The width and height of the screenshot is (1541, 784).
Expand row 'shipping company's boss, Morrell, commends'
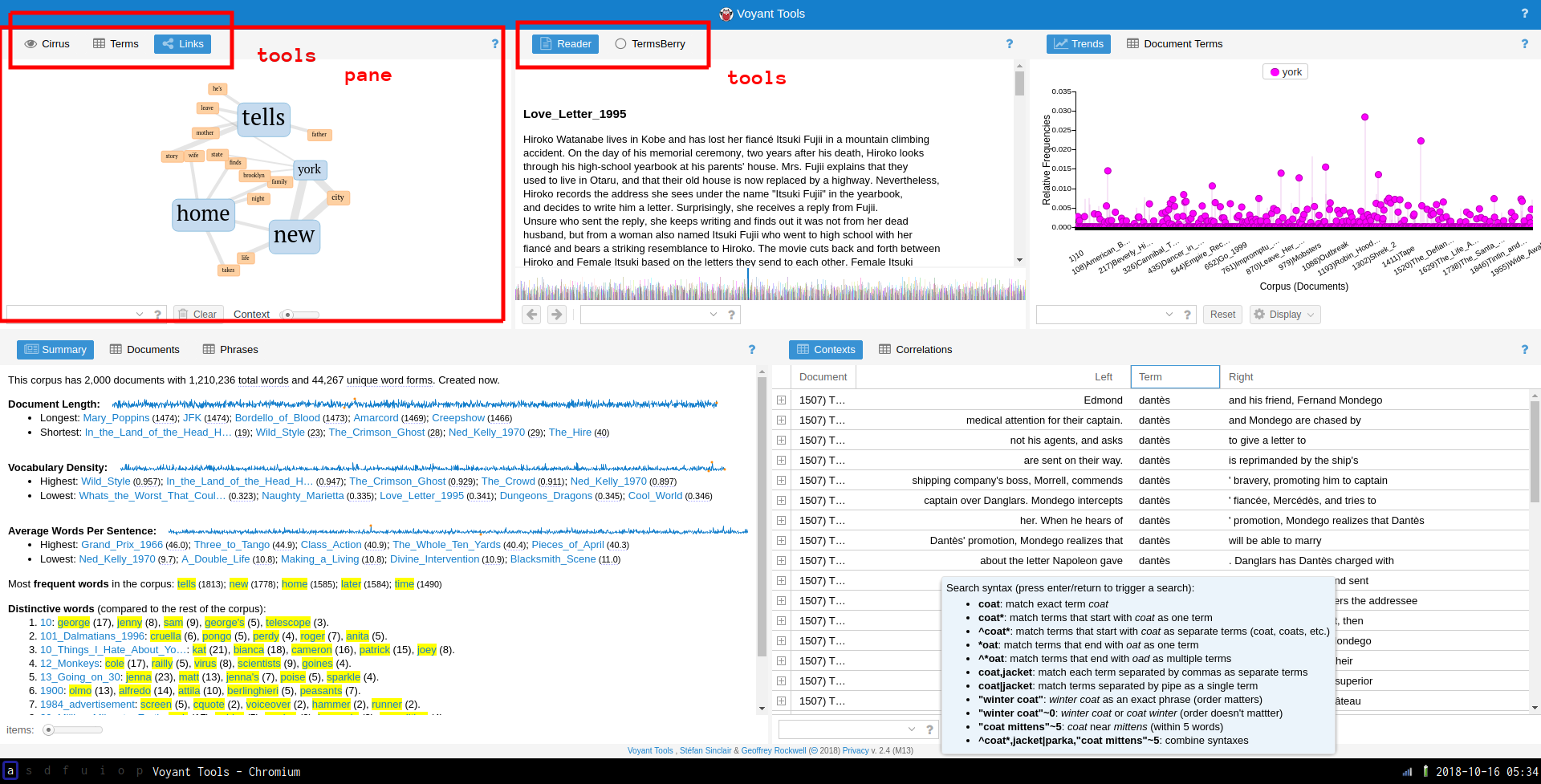781,481
